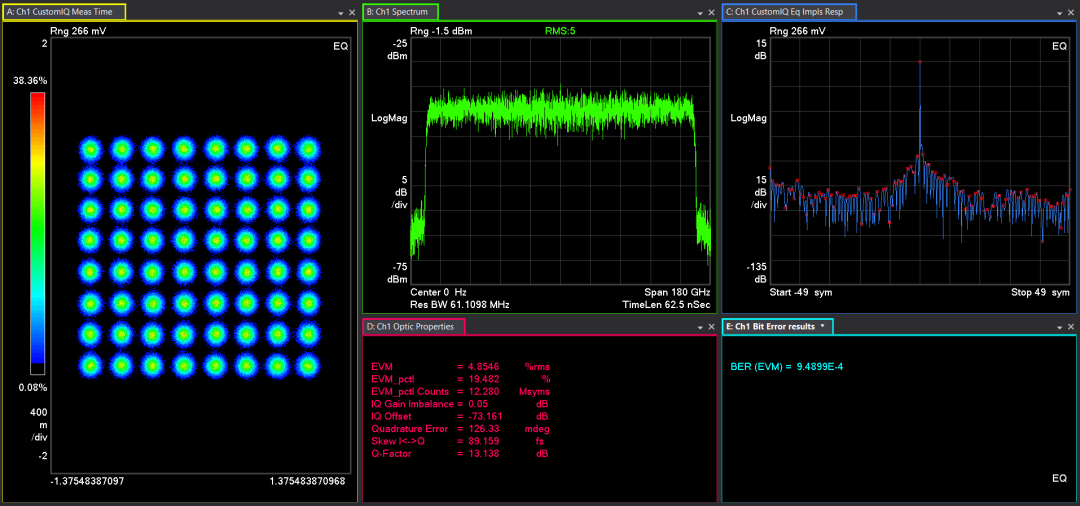Click Start -49 sym label
Viewport: 1080px width, 506px height.
801,292
